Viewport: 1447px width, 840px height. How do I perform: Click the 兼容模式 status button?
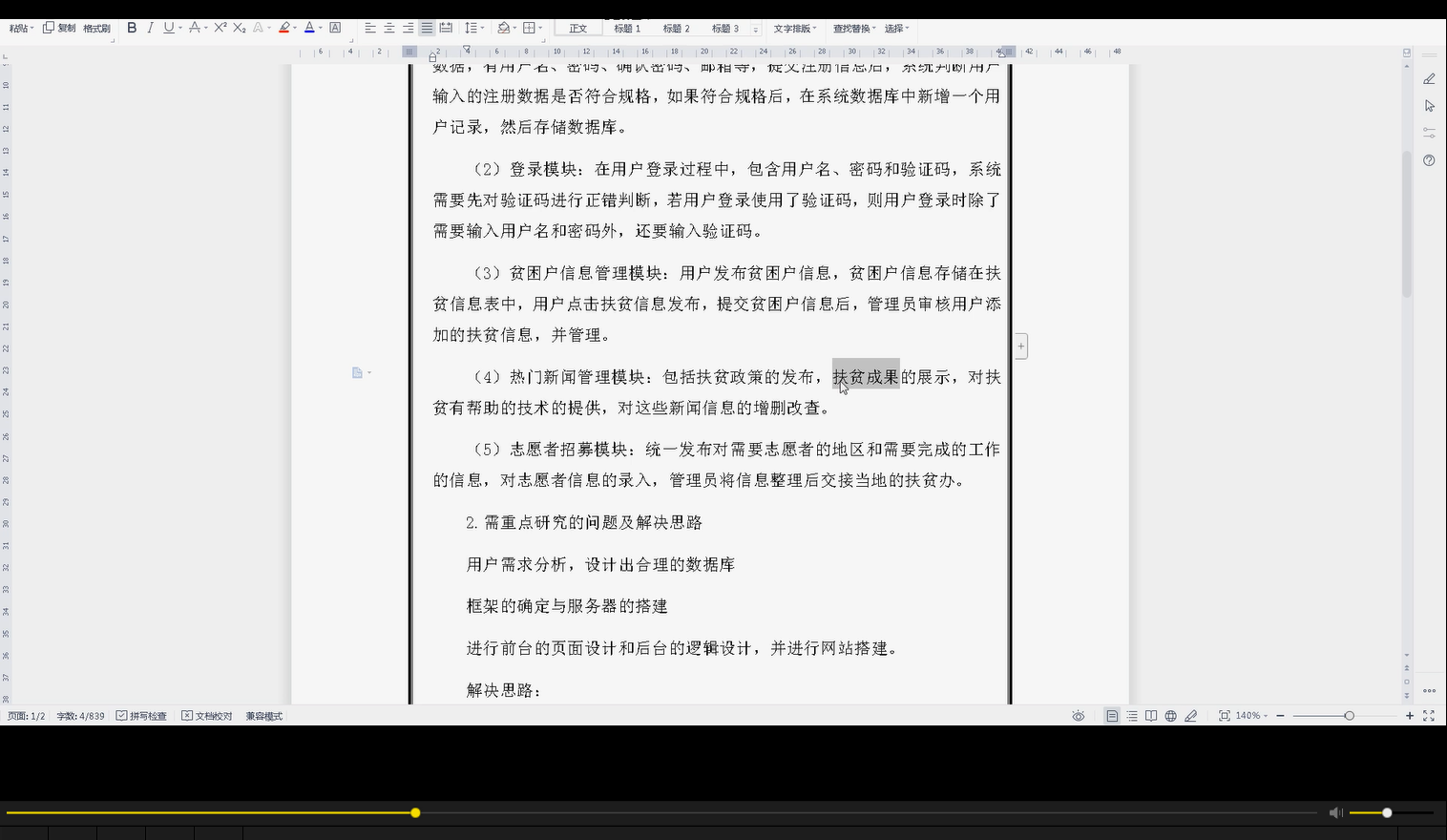(x=266, y=715)
